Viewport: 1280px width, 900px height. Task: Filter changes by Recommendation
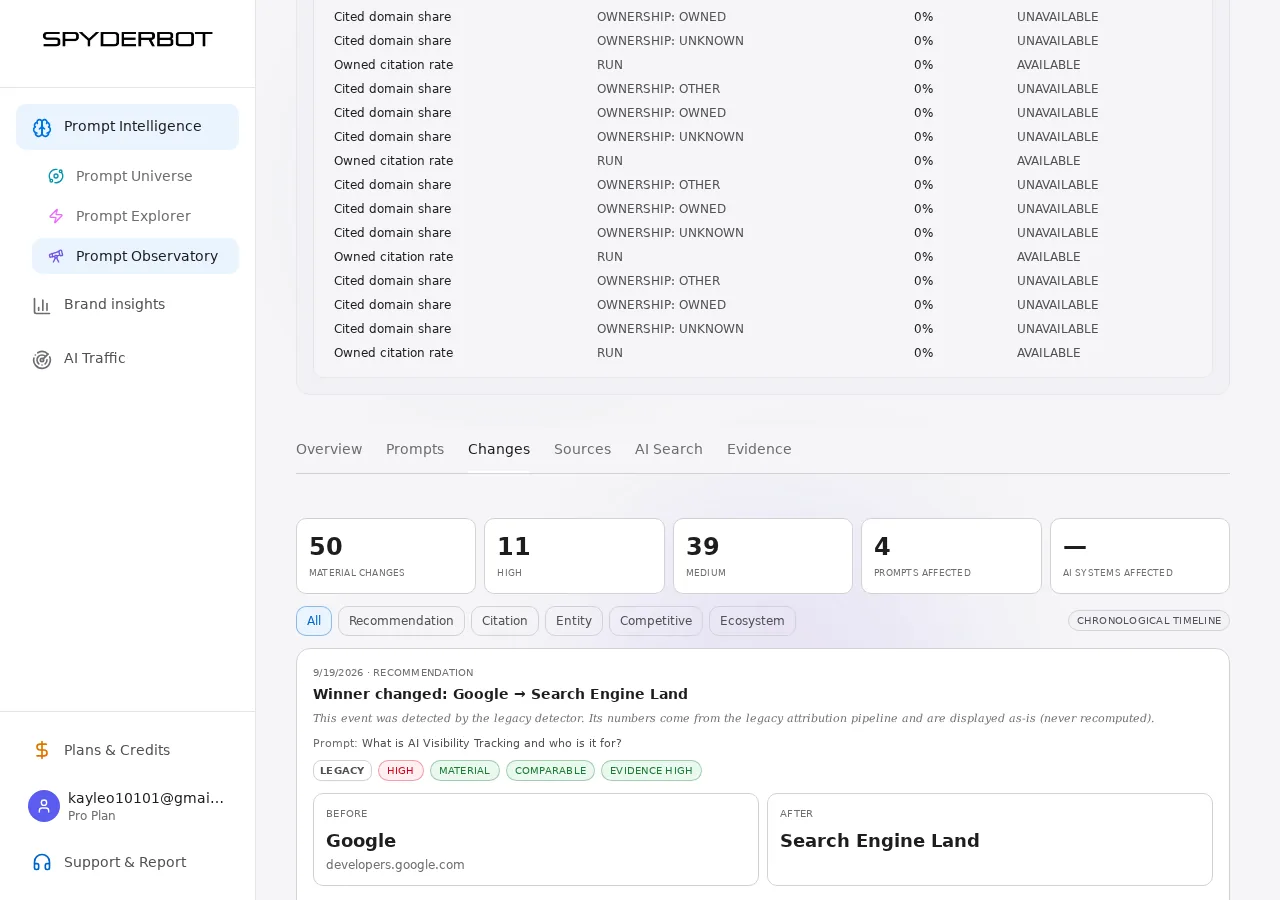click(401, 621)
